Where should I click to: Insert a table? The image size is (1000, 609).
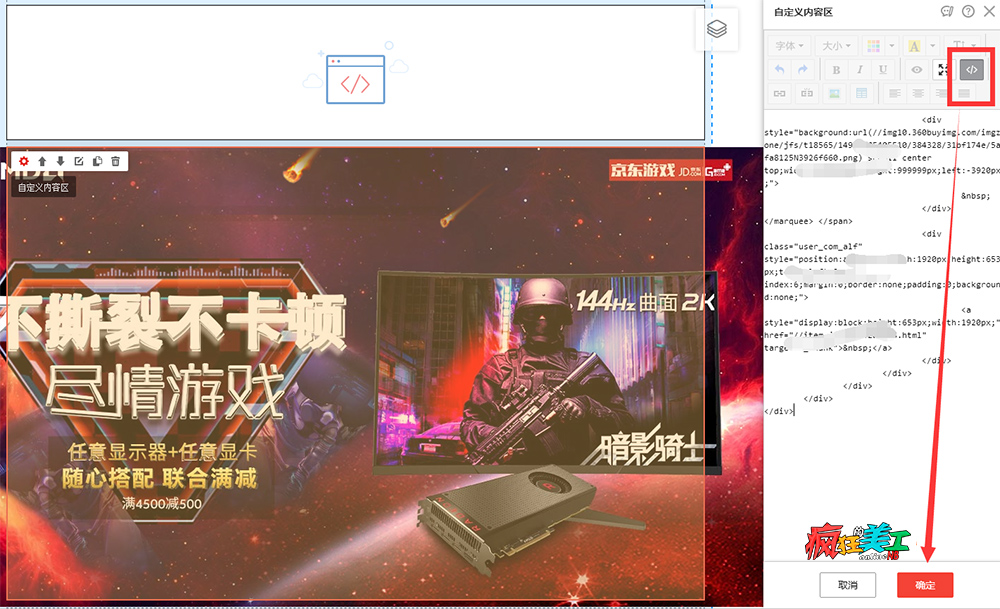click(x=862, y=93)
